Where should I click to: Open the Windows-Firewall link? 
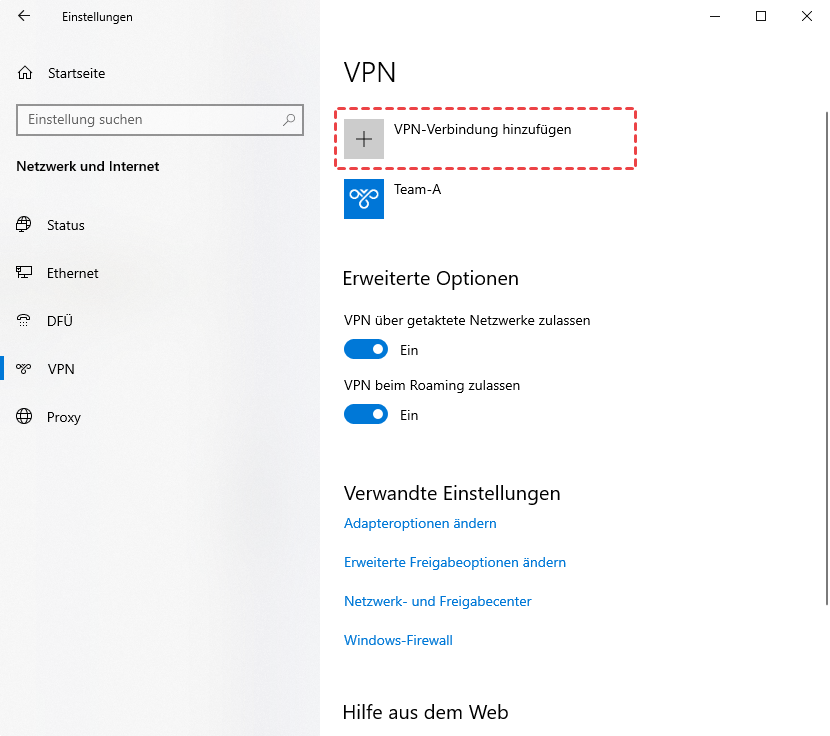(398, 640)
